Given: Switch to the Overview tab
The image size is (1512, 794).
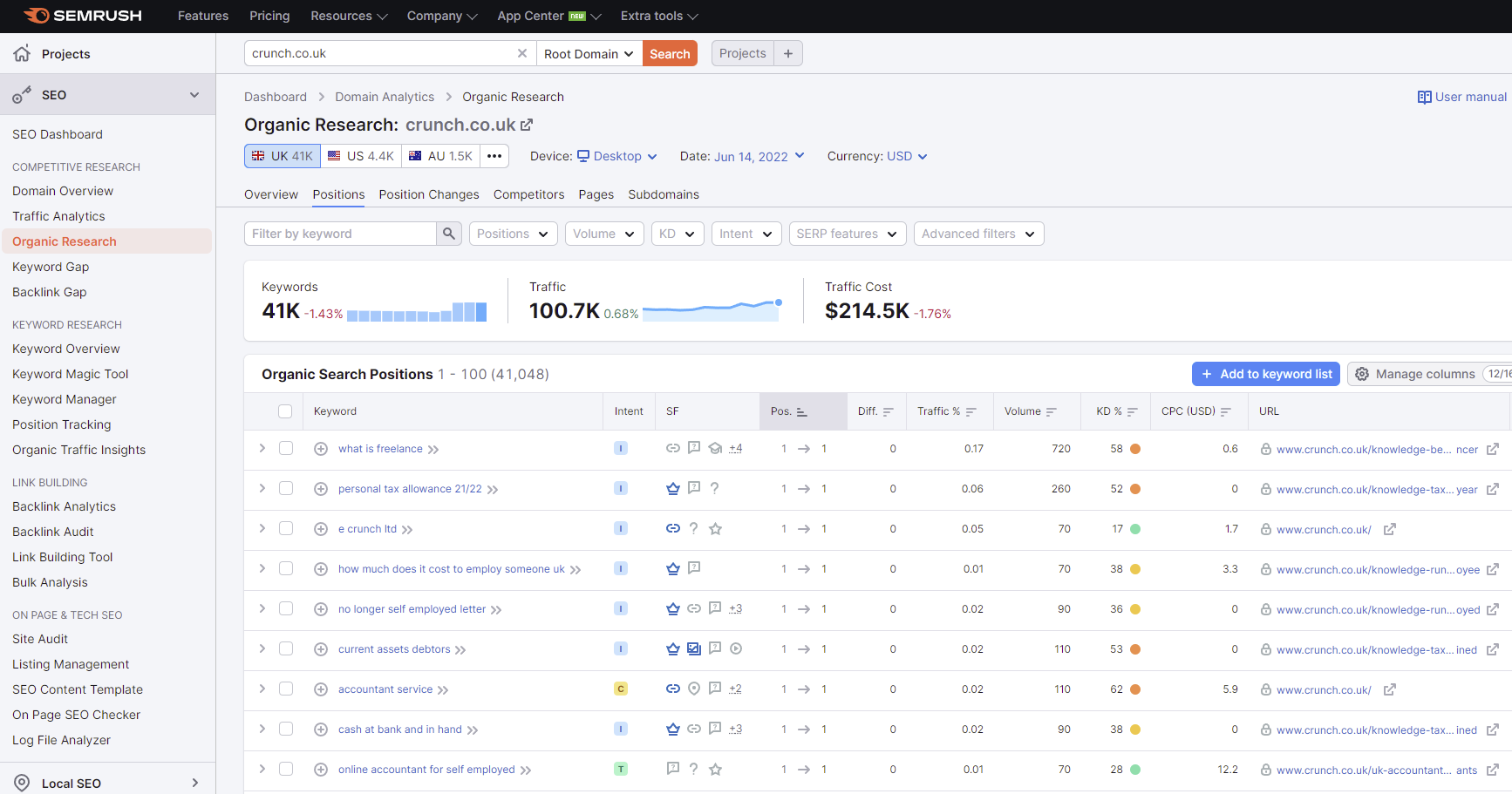Looking at the screenshot, I should [x=271, y=194].
